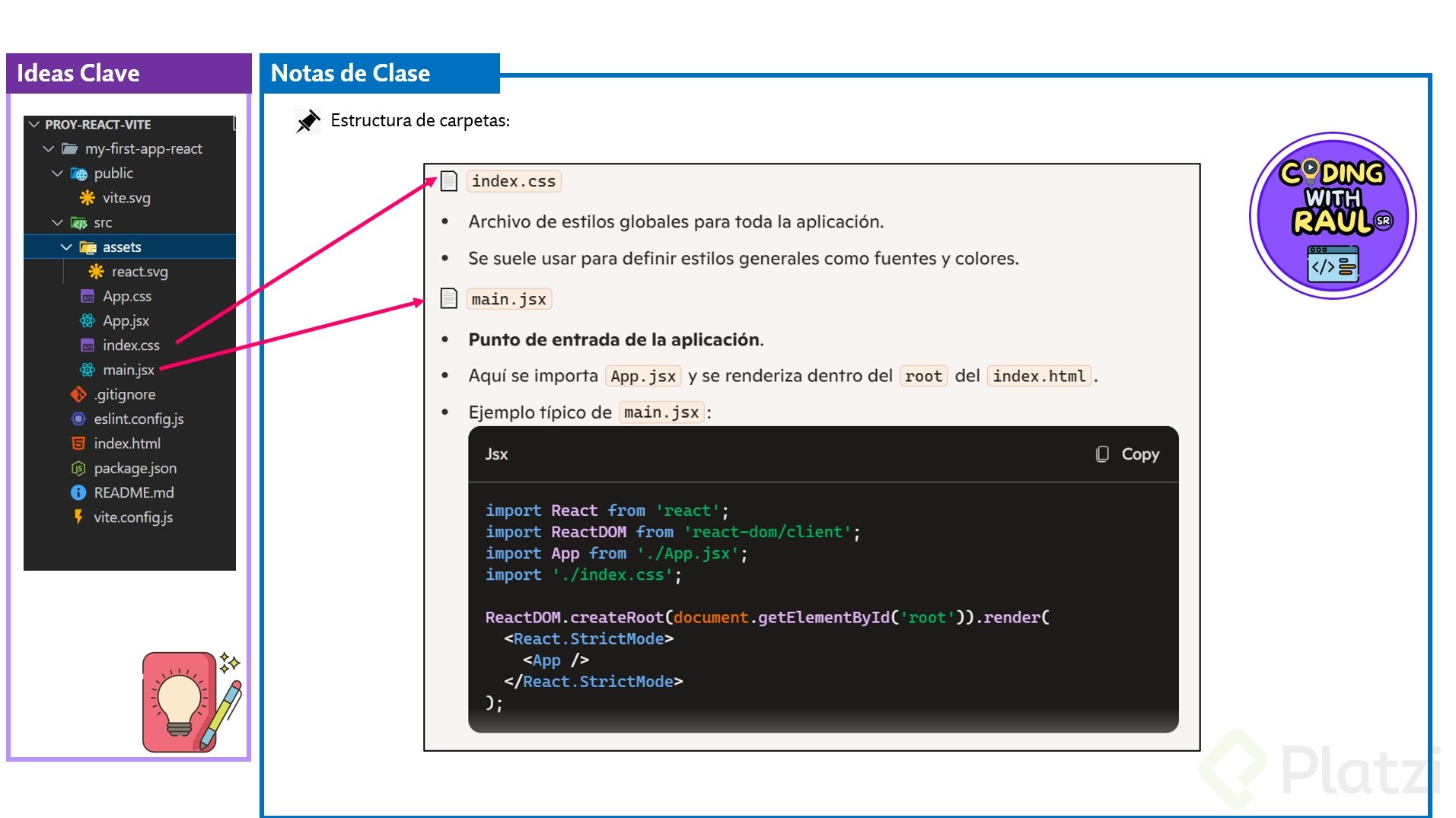Click the index.css stylesheet icon in explorer

88,345
